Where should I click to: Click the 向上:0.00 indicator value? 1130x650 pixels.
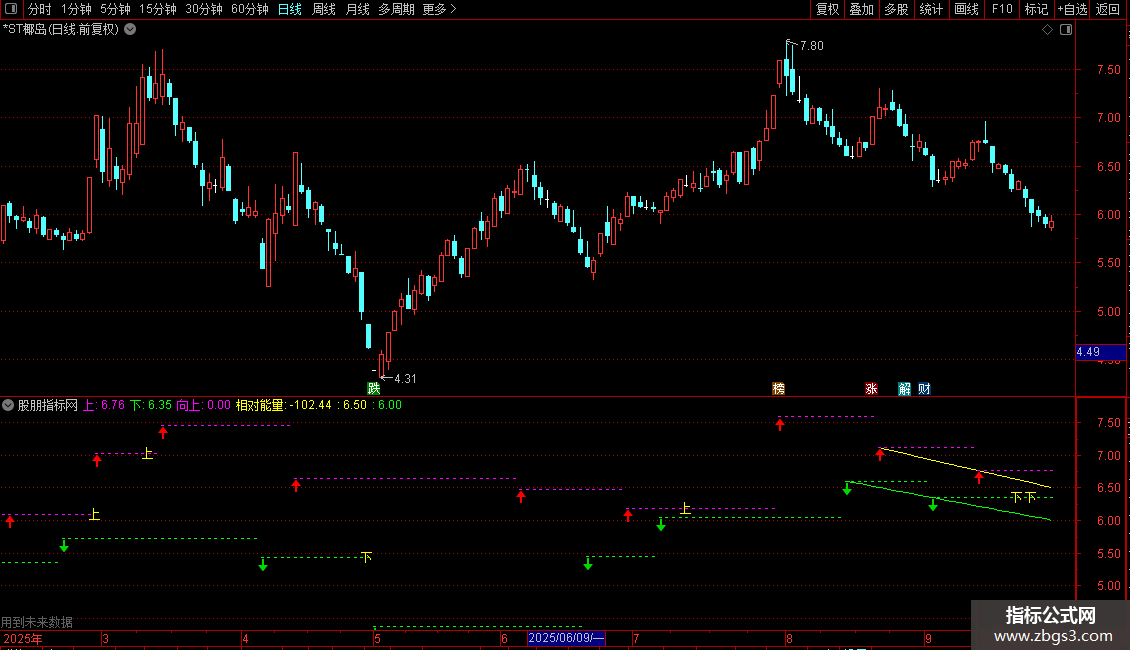[203, 405]
